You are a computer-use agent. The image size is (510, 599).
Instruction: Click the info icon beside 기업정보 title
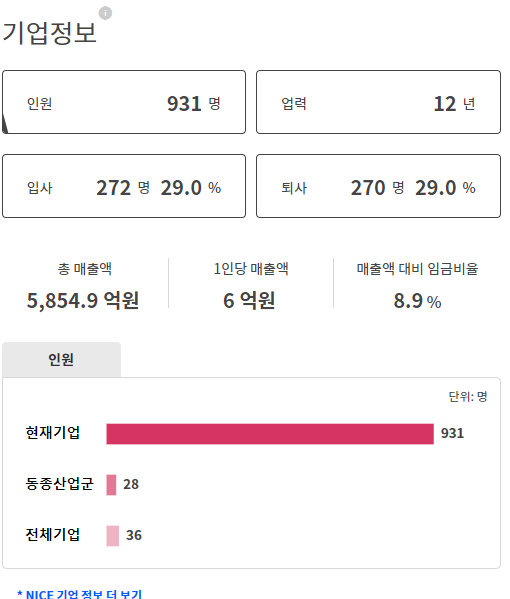click(105, 13)
